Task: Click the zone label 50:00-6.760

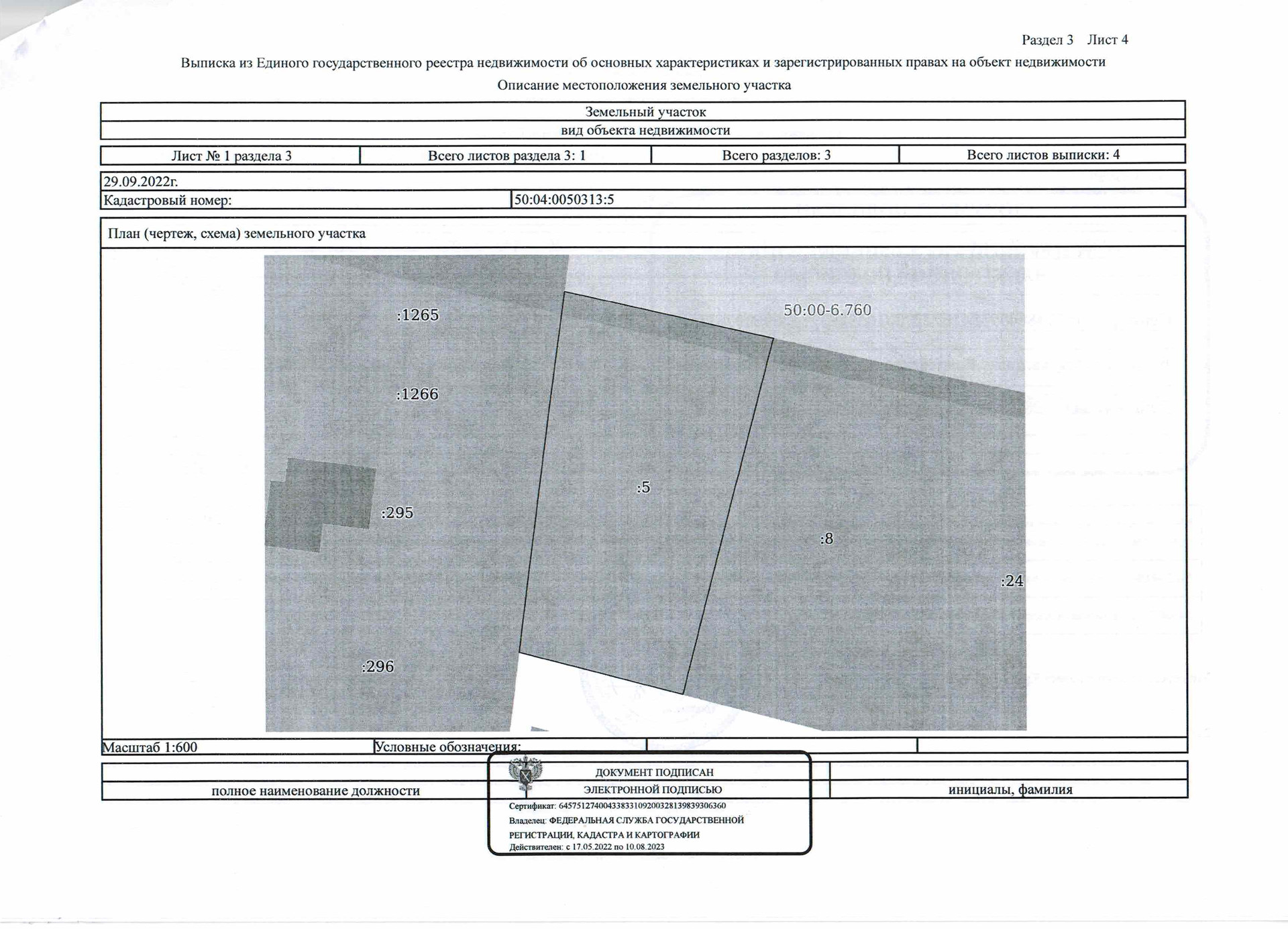Action: (827, 310)
